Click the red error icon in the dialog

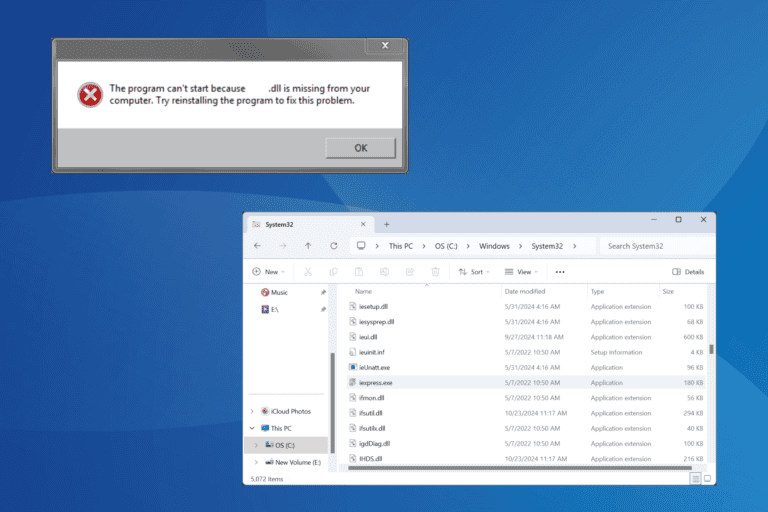tap(90, 95)
